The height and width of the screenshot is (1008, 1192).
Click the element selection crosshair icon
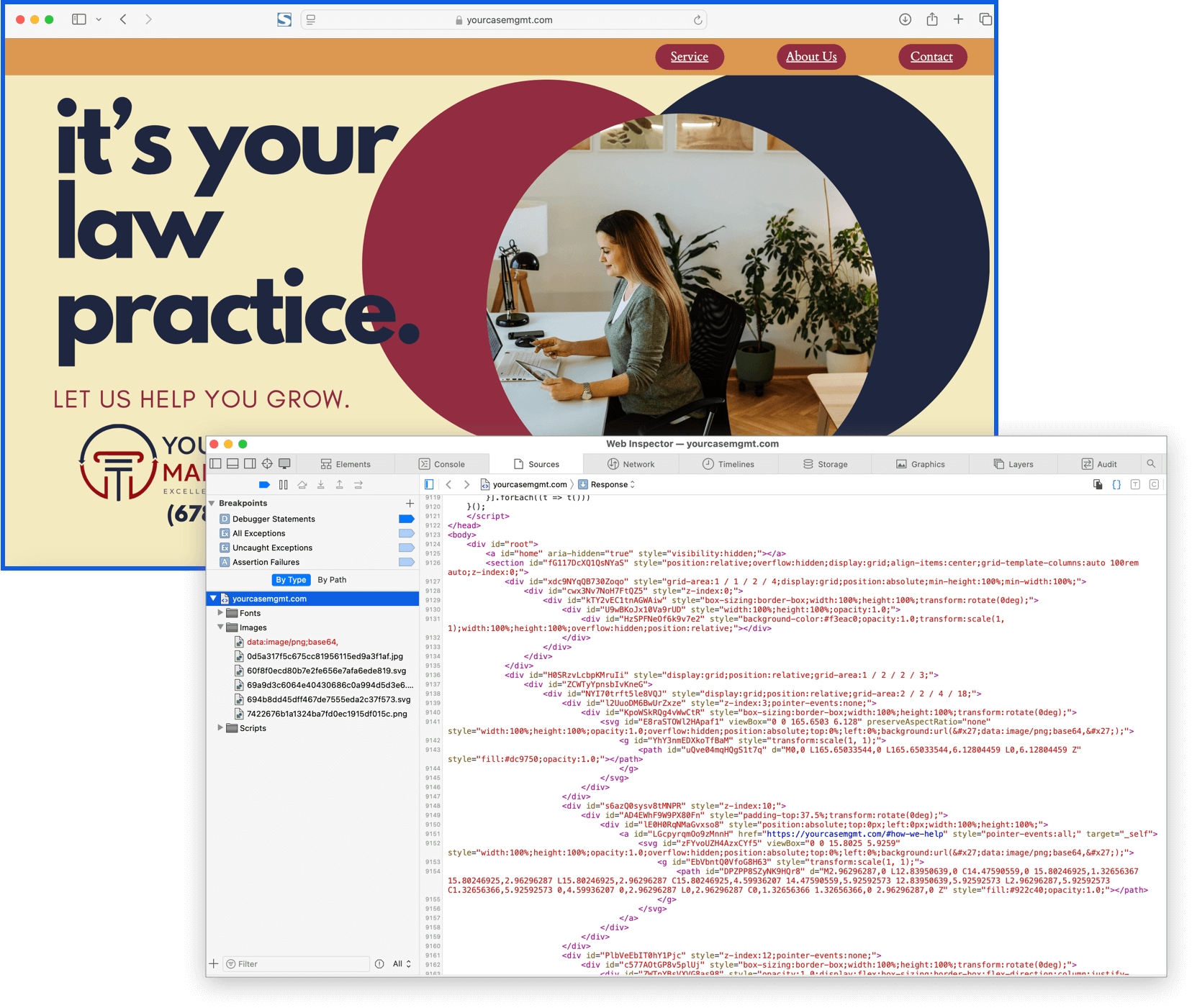click(267, 464)
